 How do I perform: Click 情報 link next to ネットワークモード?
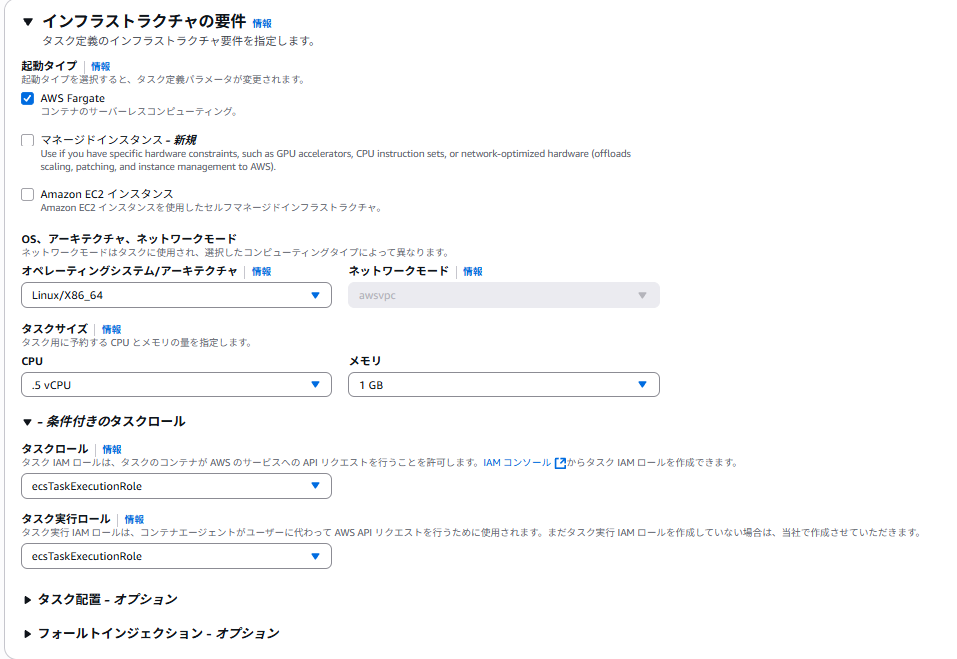point(472,272)
